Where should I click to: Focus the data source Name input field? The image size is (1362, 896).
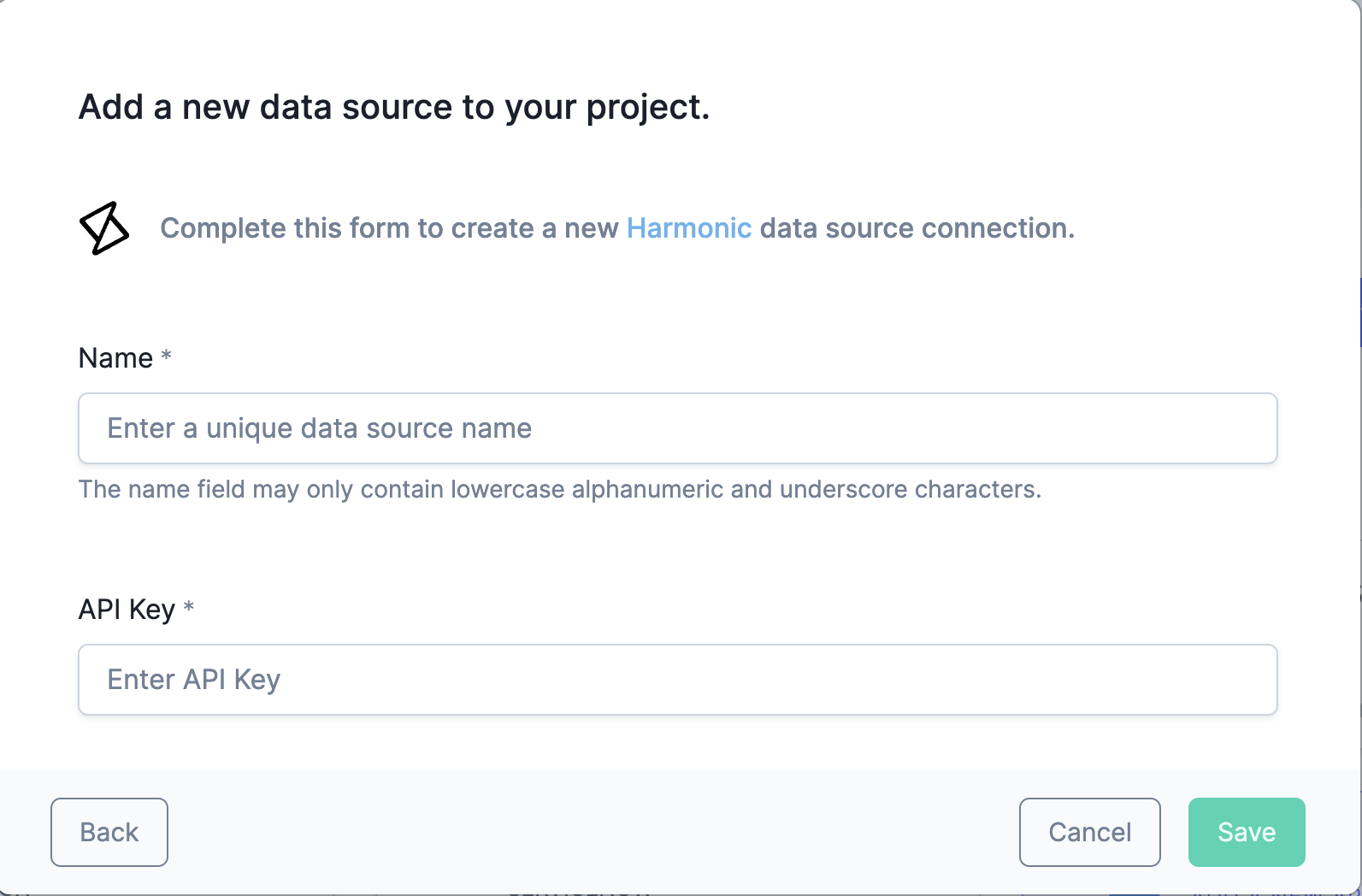pos(678,428)
